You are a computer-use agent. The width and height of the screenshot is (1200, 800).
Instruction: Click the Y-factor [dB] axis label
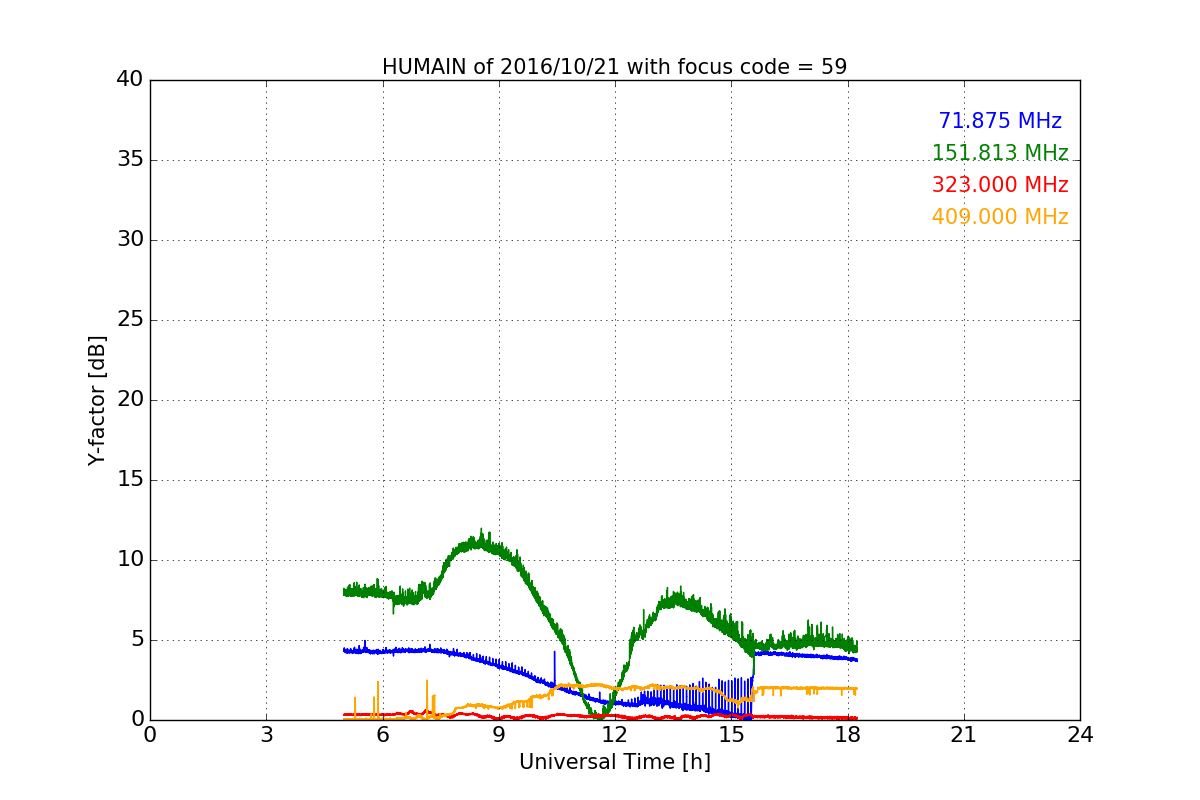click(97, 400)
